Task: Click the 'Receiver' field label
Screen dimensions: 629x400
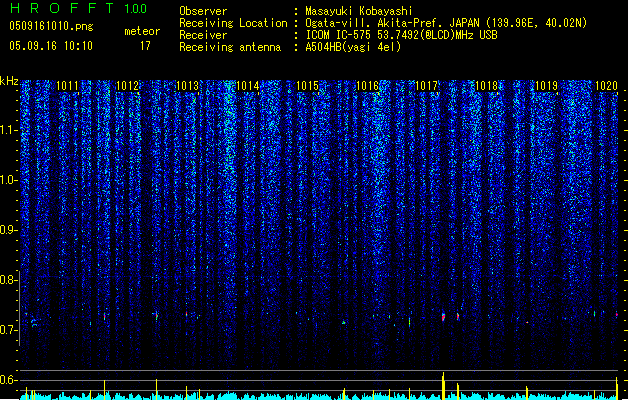Action: click(x=203, y=35)
